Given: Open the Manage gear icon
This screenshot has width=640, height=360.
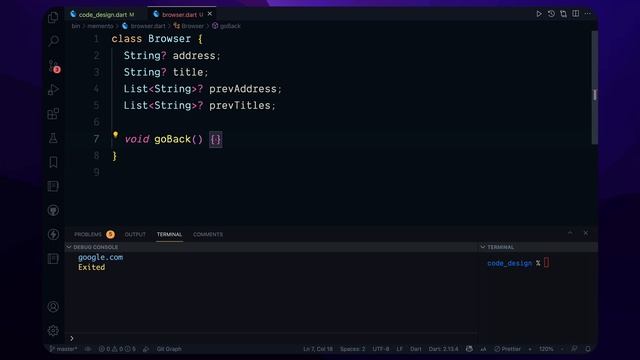Looking at the screenshot, I should click(x=53, y=331).
